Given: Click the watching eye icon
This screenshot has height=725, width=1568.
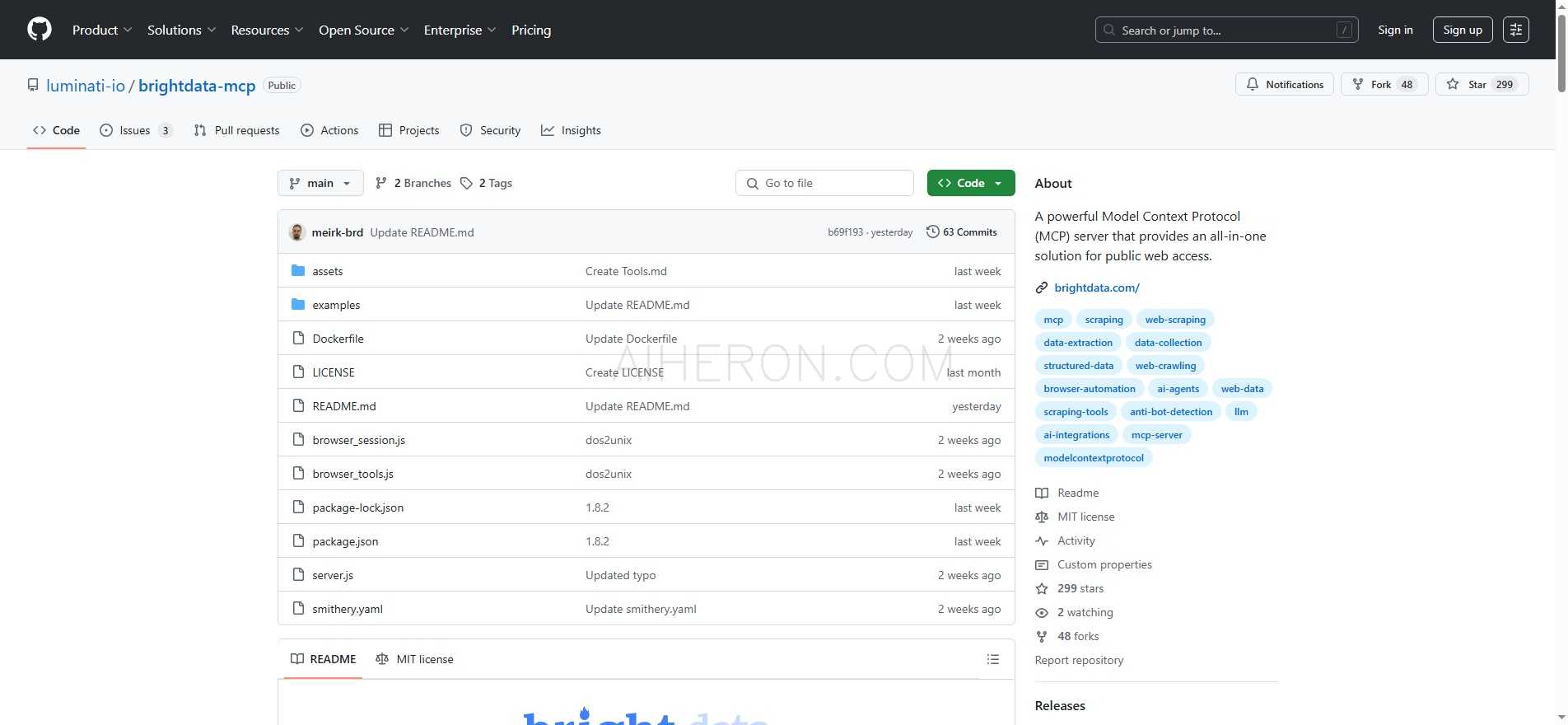Looking at the screenshot, I should pos(1042,612).
